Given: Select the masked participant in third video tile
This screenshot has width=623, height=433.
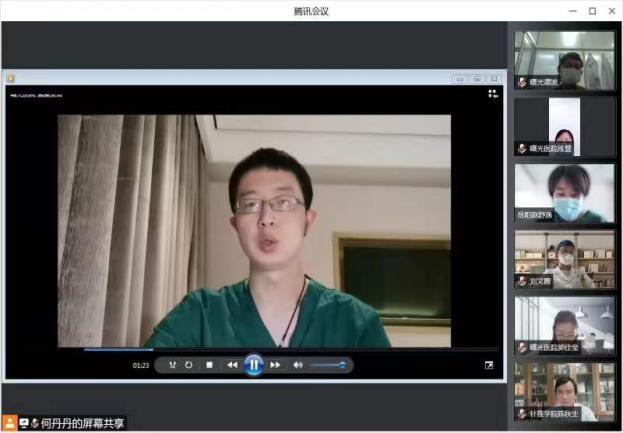Looking at the screenshot, I should point(564,192).
